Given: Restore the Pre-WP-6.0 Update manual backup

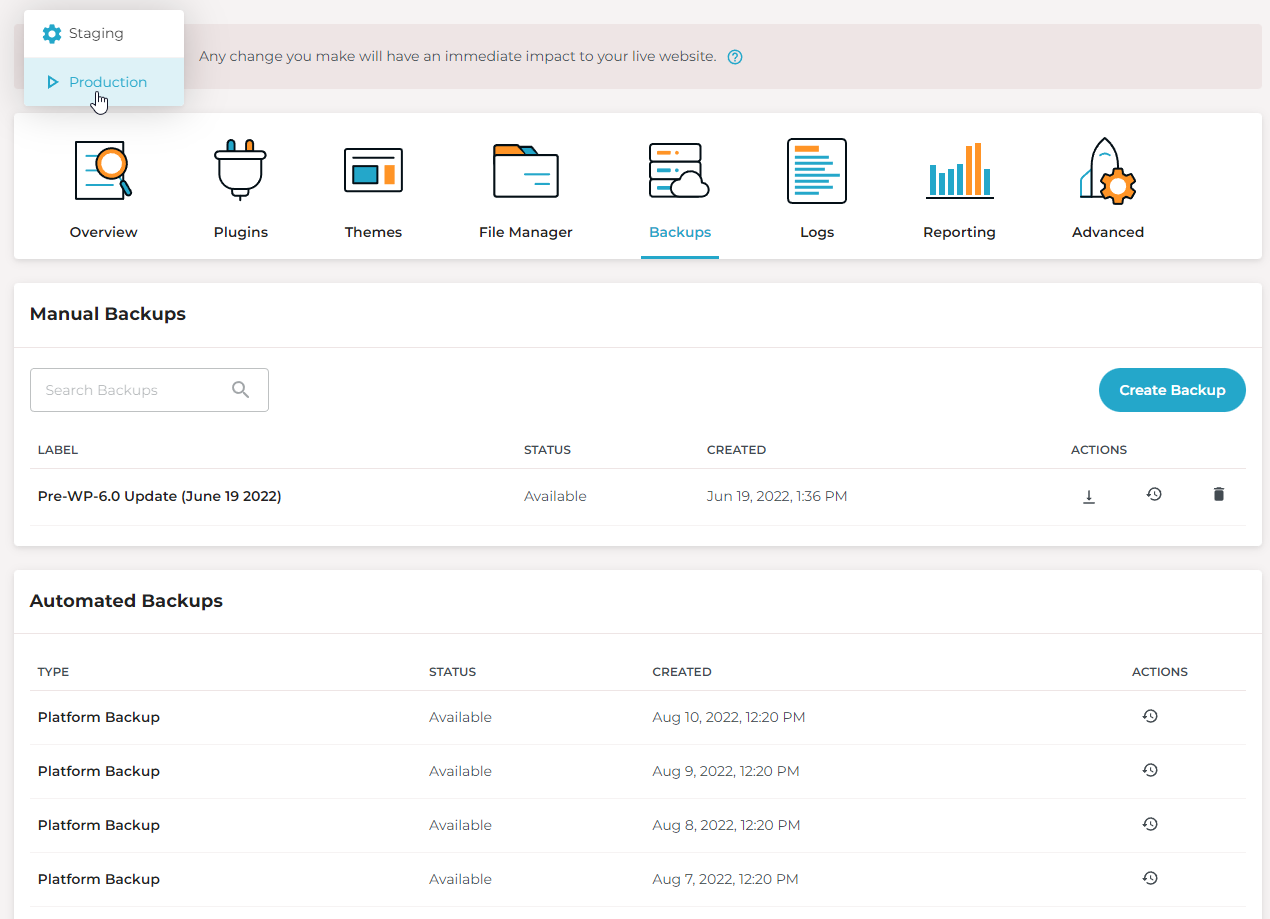Looking at the screenshot, I should coord(1154,494).
